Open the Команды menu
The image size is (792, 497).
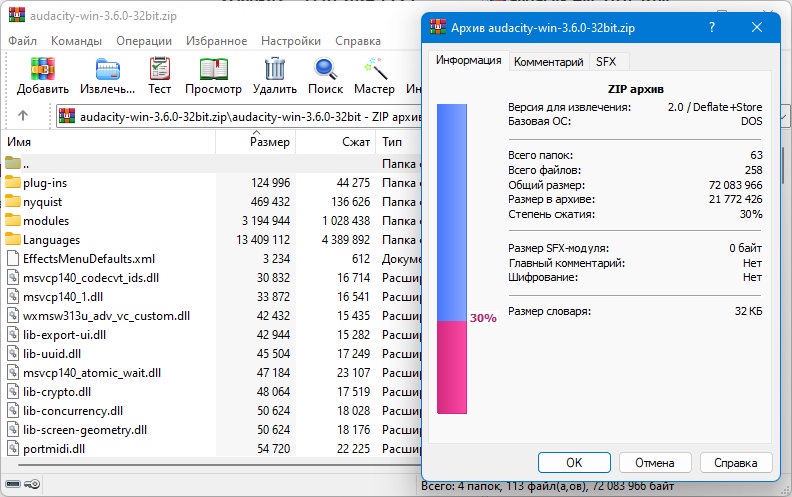click(76, 41)
